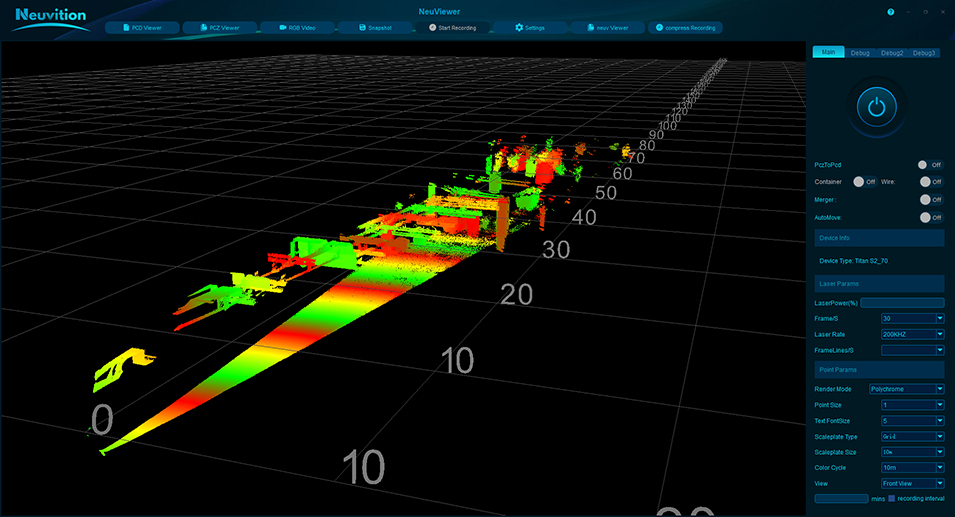955x517 pixels.
Task: Toggle the Merger switch
Action: 931,199
